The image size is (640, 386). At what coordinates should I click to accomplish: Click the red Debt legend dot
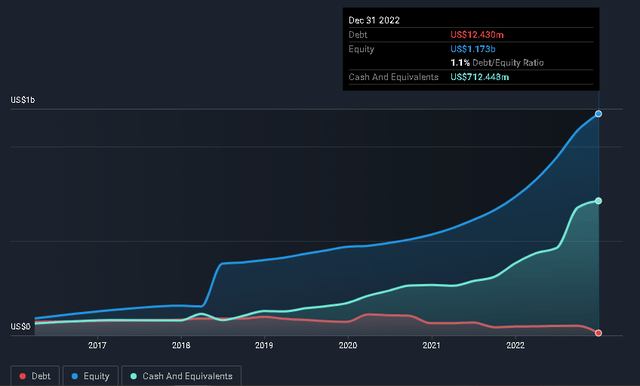[x=23, y=376]
